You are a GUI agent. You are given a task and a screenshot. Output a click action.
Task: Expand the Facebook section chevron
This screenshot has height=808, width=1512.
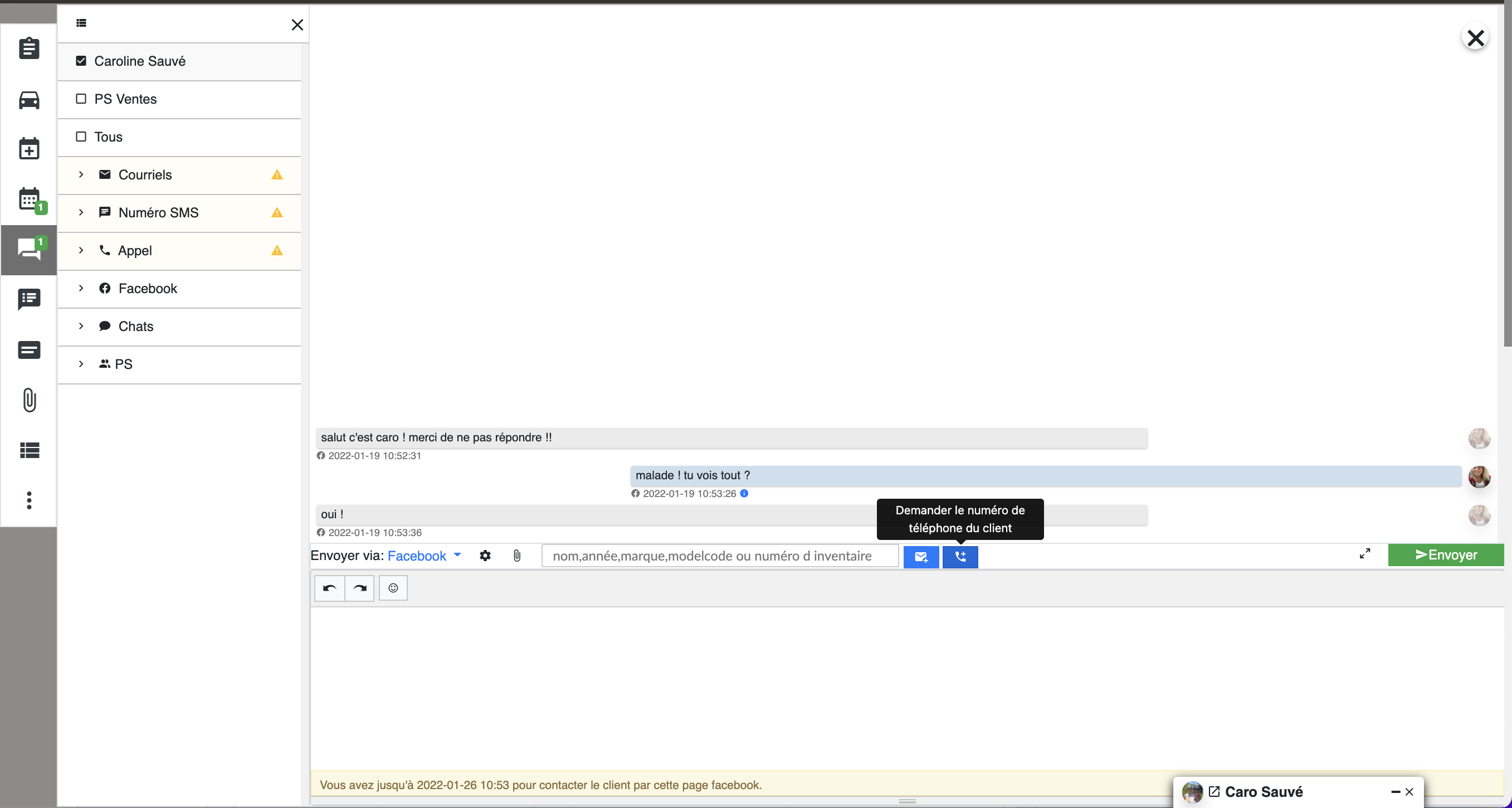tap(81, 288)
